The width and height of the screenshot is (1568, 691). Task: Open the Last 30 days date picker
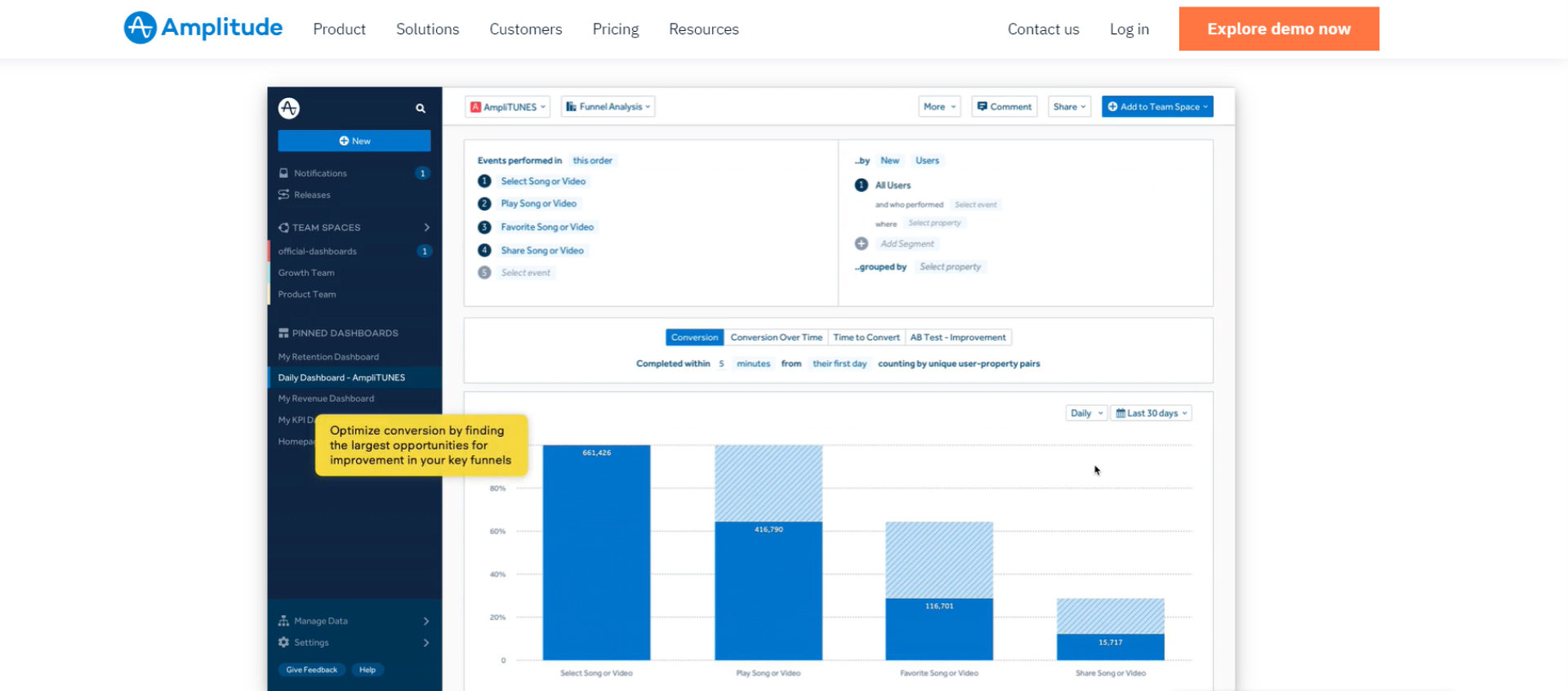(1151, 413)
